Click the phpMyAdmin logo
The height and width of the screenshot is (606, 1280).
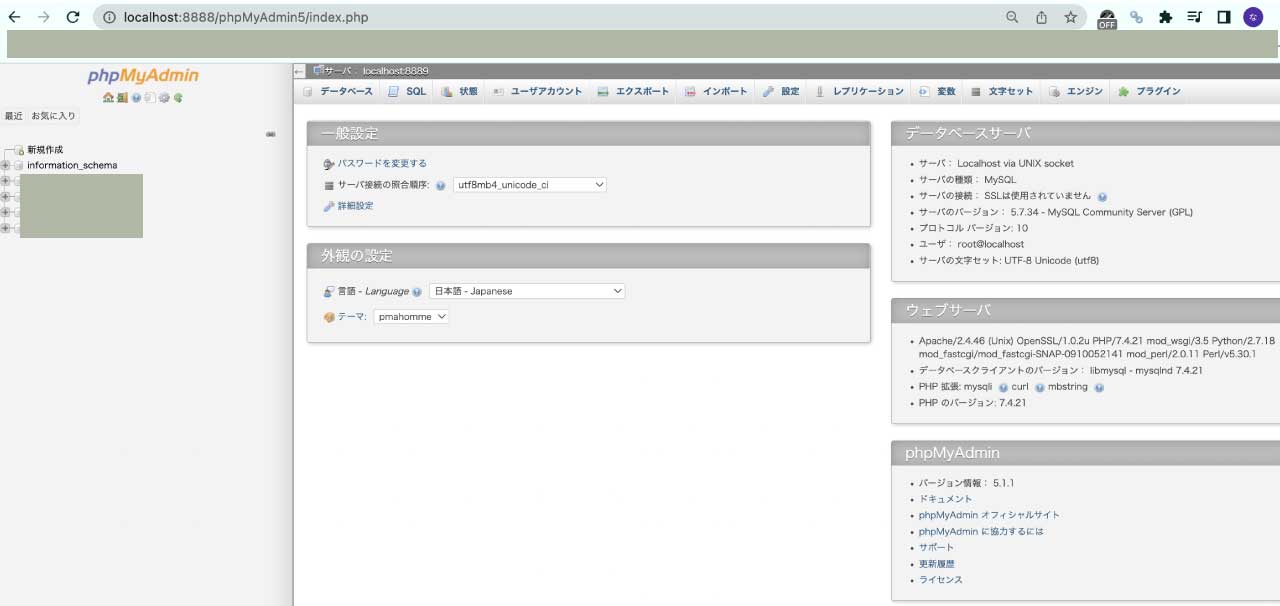(143, 76)
